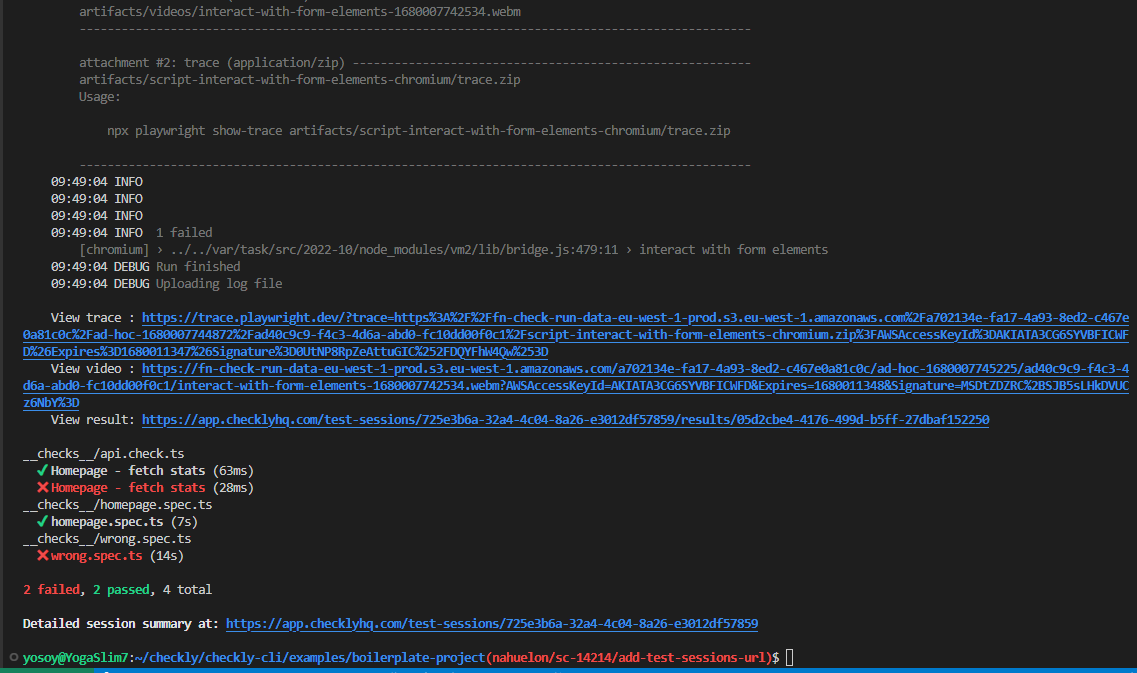Open the Detailed session summary link

tap(492, 623)
